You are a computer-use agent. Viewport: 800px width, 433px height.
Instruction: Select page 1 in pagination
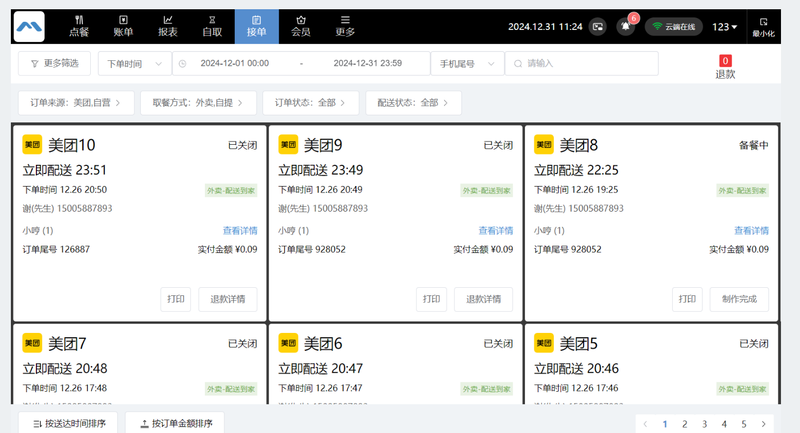(x=665, y=424)
